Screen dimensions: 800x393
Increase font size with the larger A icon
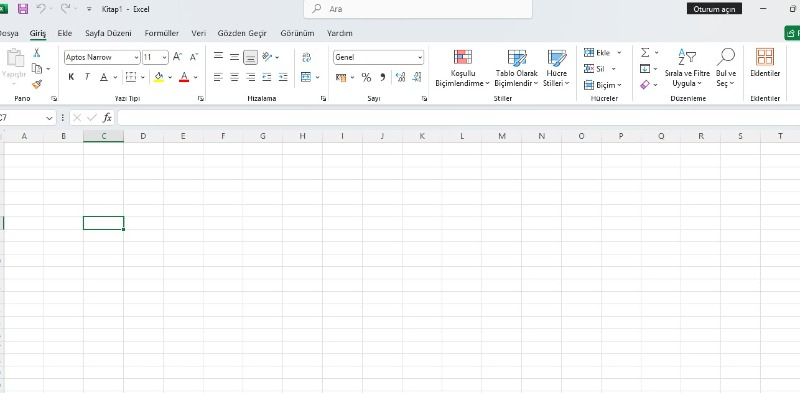pyautogui.click(x=178, y=57)
